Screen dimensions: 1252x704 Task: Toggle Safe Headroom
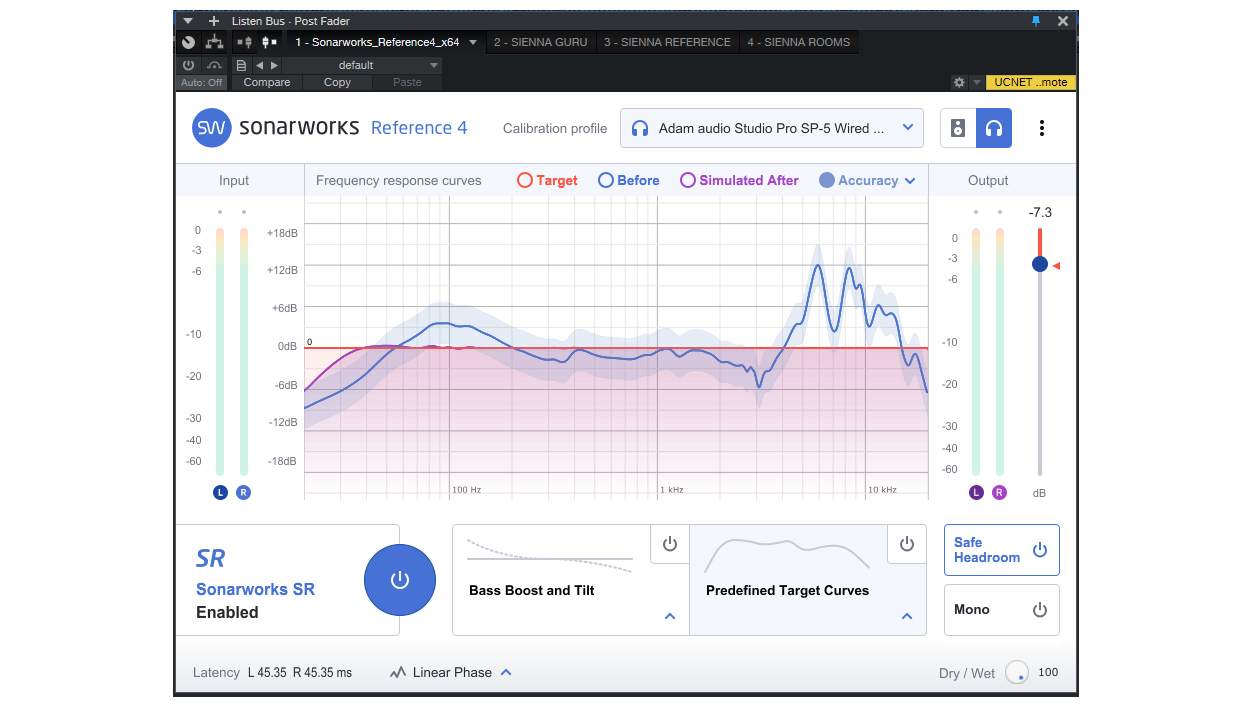[1001, 550]
